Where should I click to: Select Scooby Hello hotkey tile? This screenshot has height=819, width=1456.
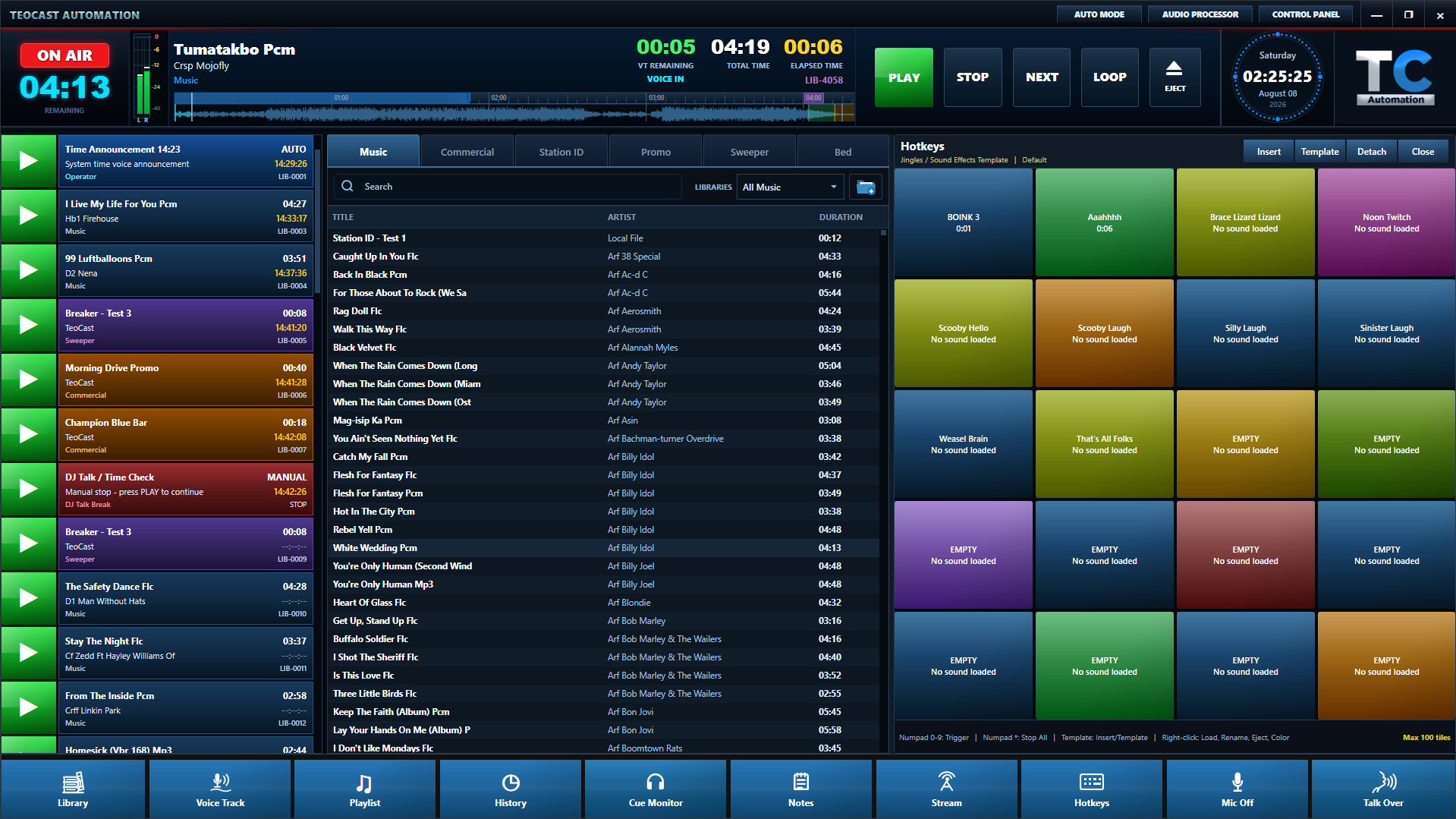click(964, 333)
